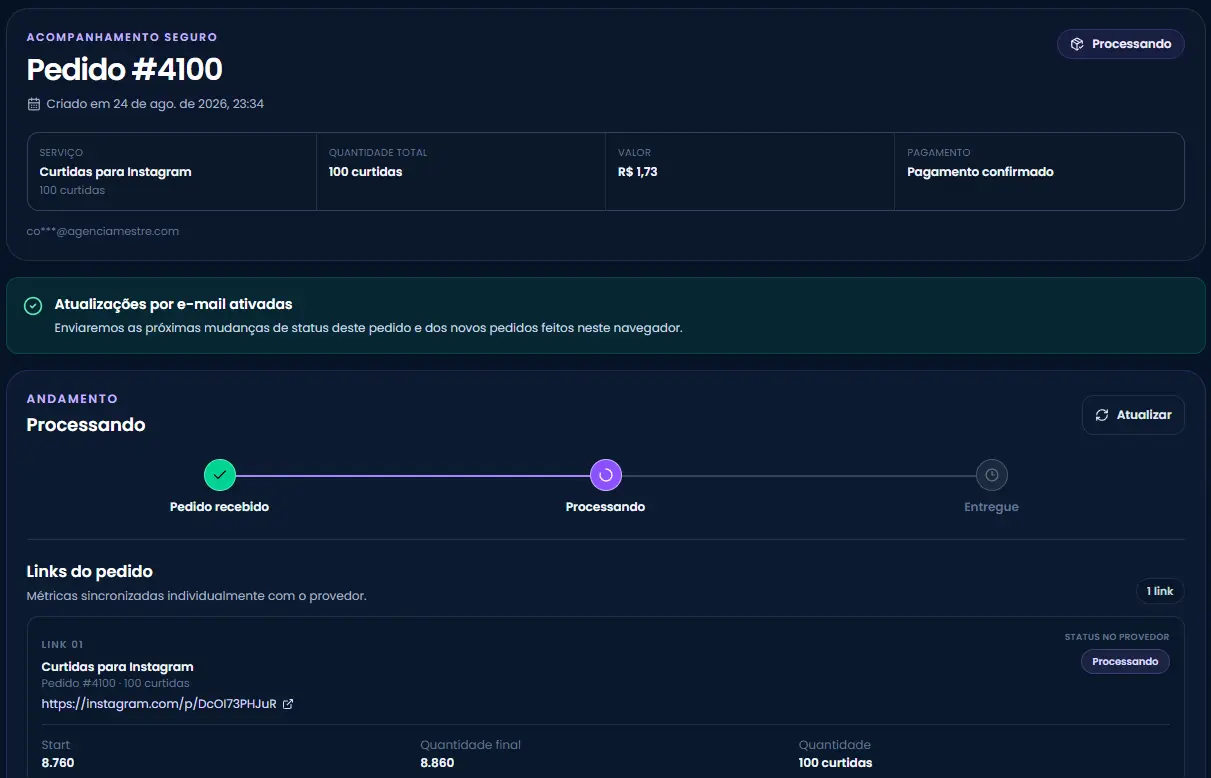Click the Processando step label under progress bar
The height and width of the screenshot is (778, 1211).
click(x=605, y=507)
